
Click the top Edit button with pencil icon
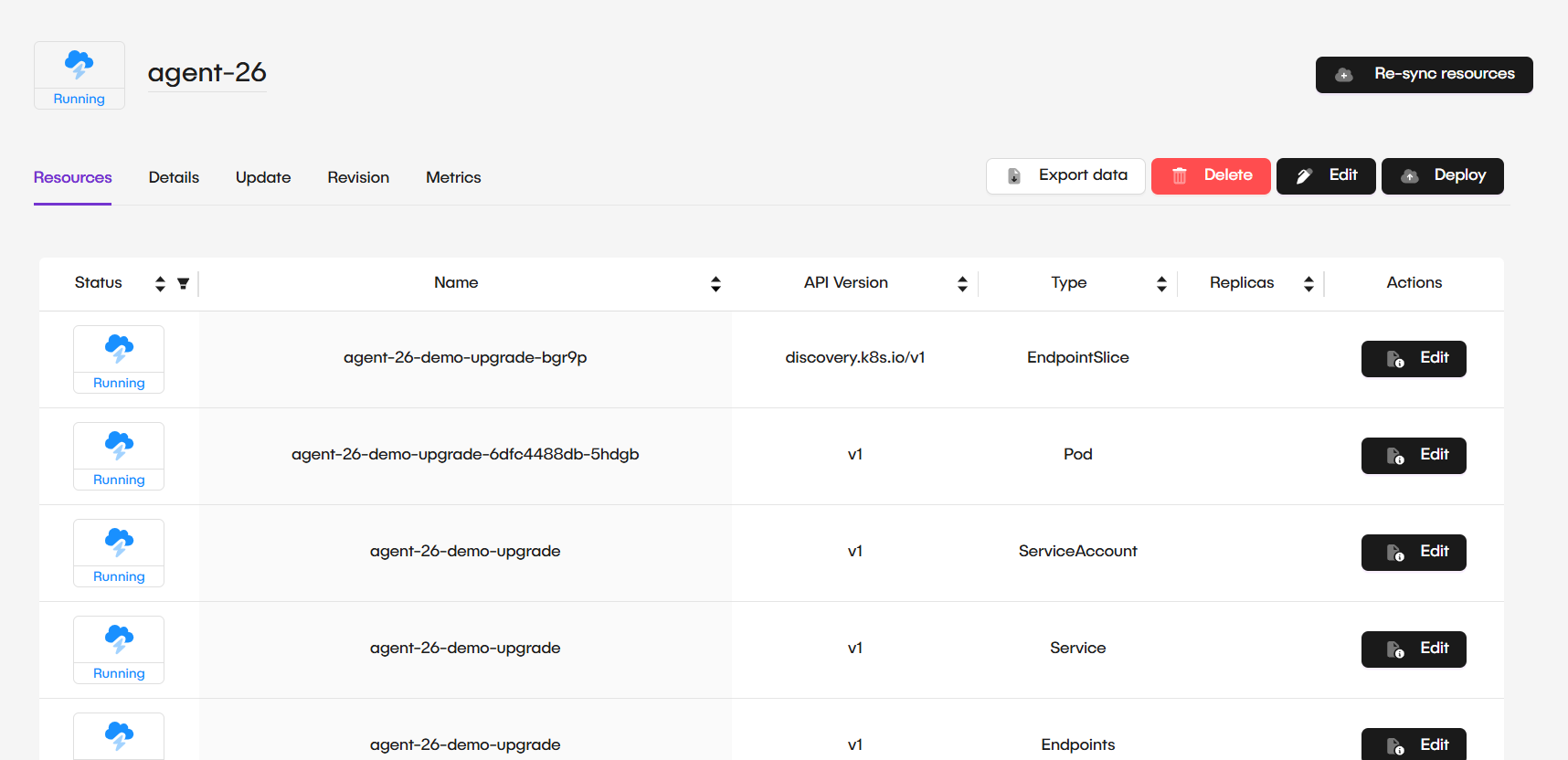(x=1326, y=175)
